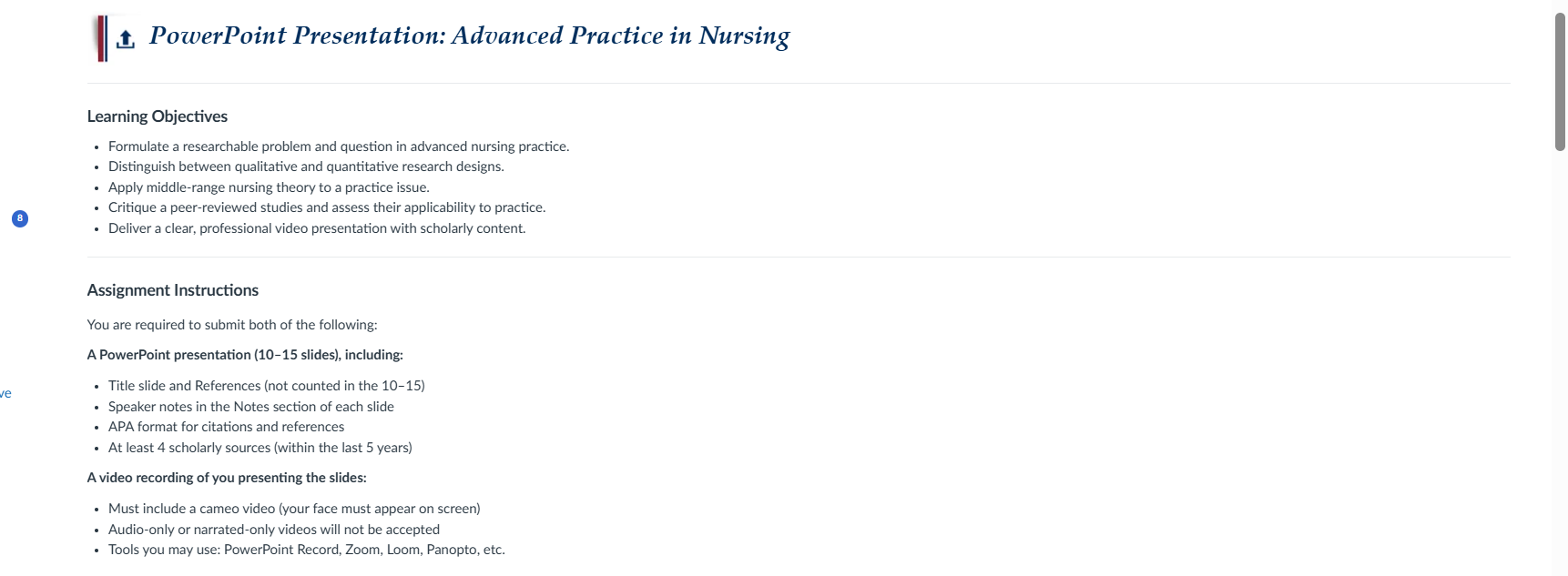Click the PowerPoint Presentation page title
This screenshot has width=1568, height=576.
(469, 36)
